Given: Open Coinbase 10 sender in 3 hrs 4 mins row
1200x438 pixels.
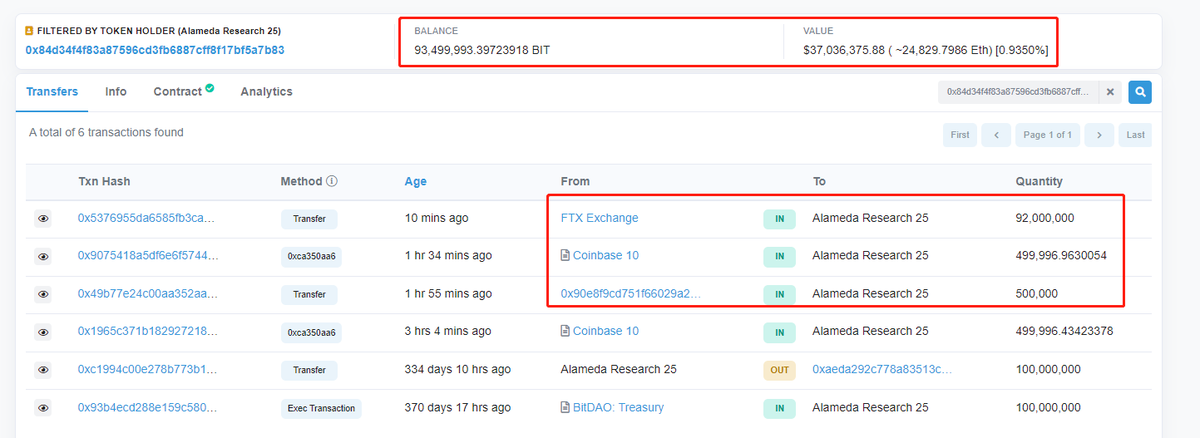Looking at the screenshot, I should (605, 332).
